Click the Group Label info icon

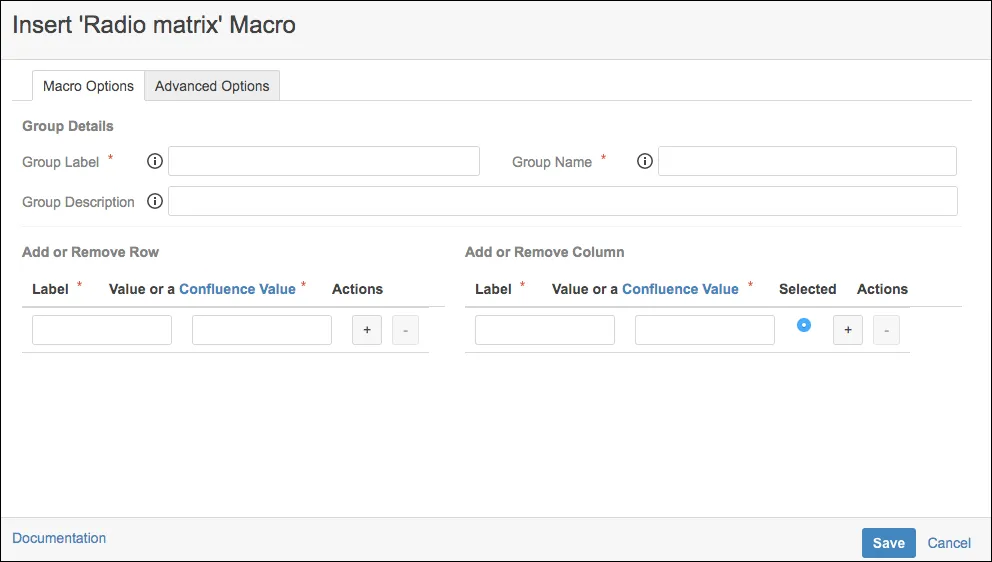click(x=154, y=161)
